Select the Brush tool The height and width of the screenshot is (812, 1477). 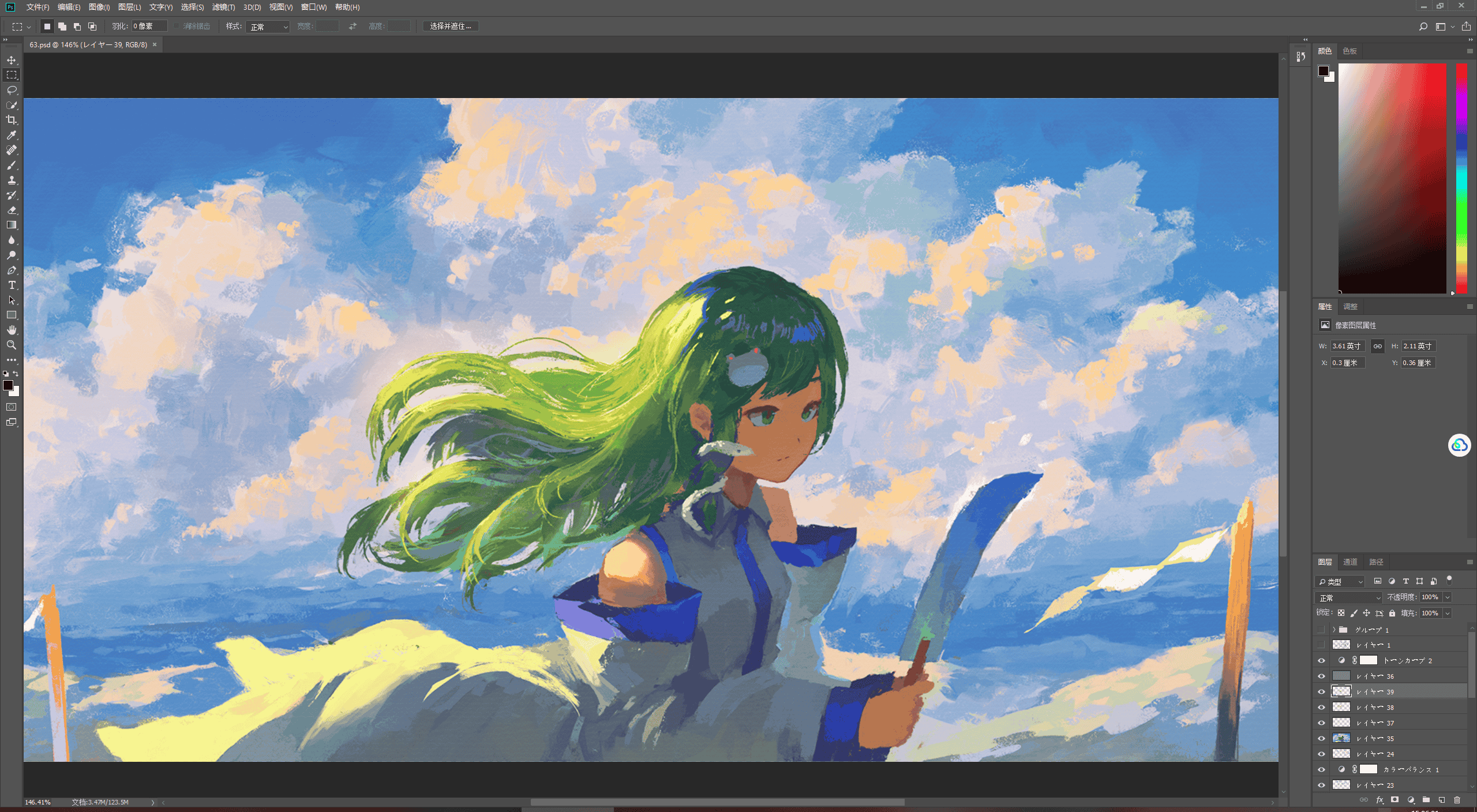click(x=12, y=165)
